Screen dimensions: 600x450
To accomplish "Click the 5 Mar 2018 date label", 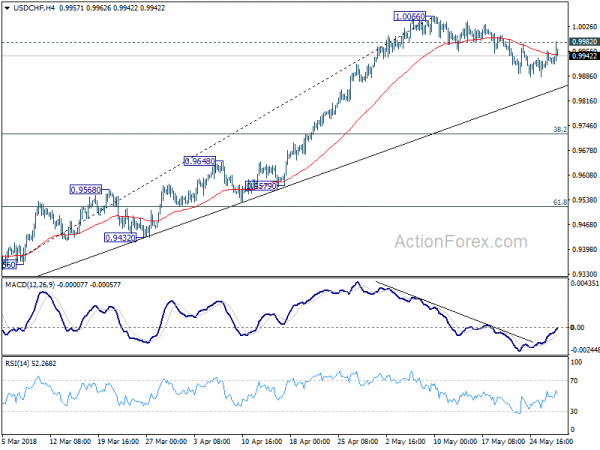I will (20, 442).
